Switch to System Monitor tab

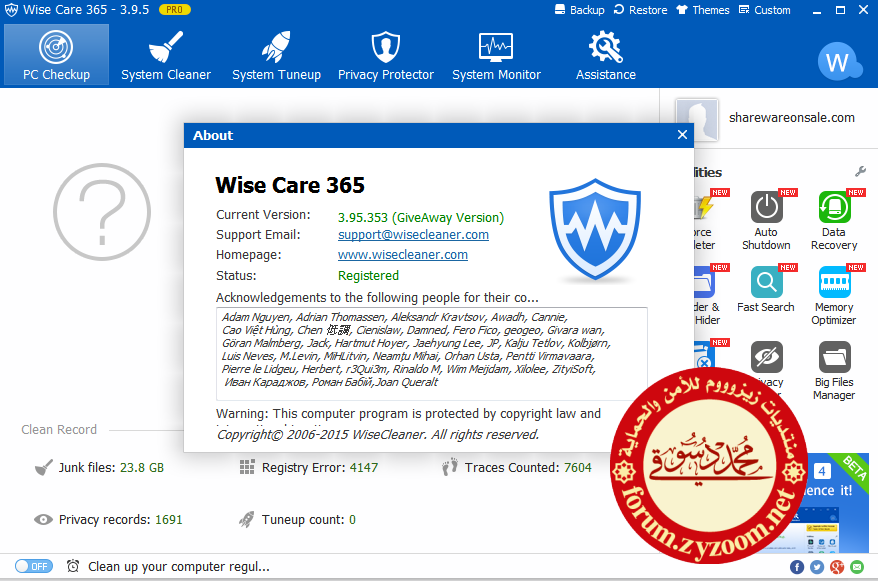point(496,55)
